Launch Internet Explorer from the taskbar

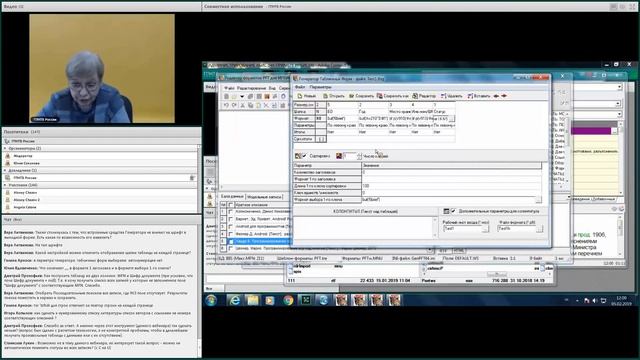click(x=234, y=300)
